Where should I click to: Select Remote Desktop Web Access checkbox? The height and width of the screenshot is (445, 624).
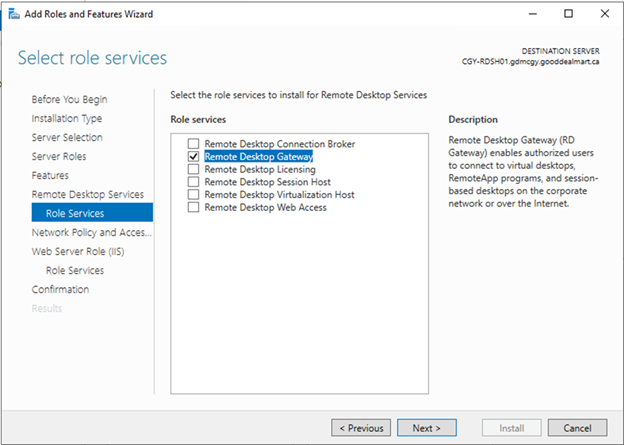click(193, 207)
